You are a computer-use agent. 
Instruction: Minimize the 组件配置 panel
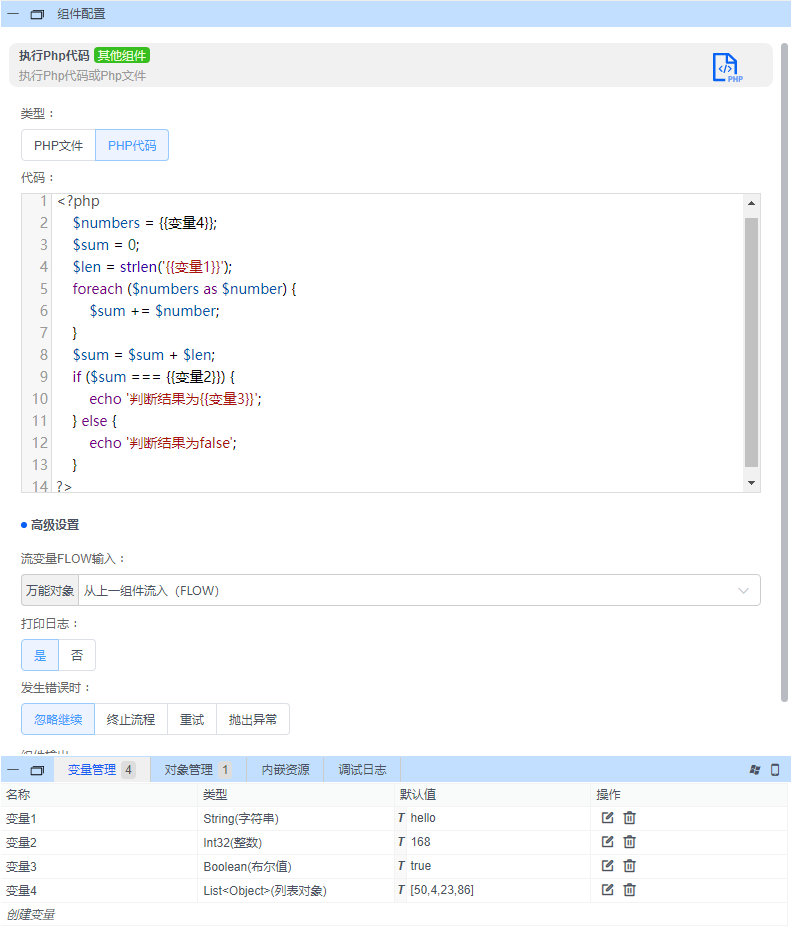tap(13, 14)
